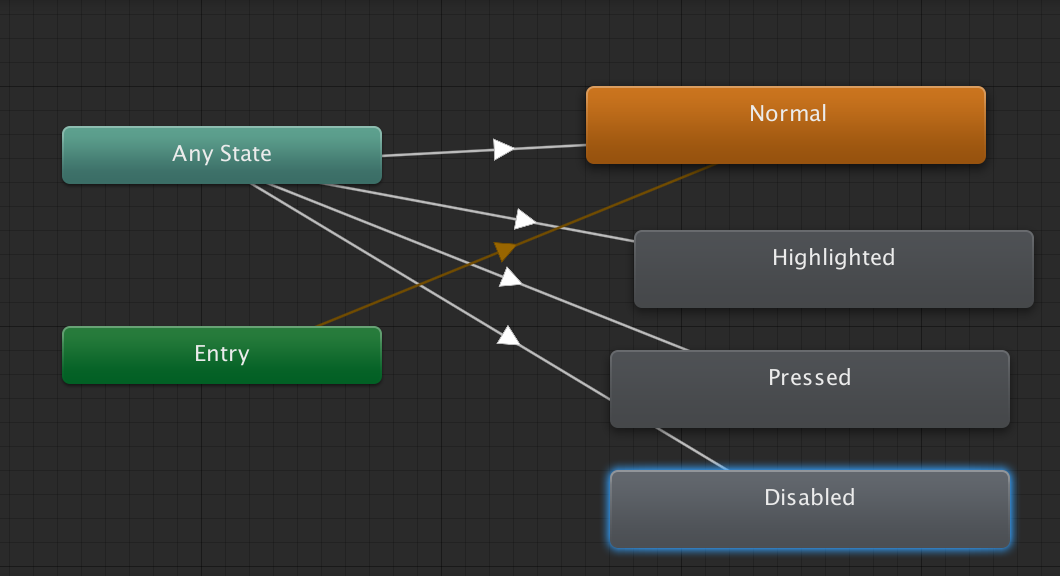
Task: Click the white arrowhead near the Normal state
Action: click(502, 147)
